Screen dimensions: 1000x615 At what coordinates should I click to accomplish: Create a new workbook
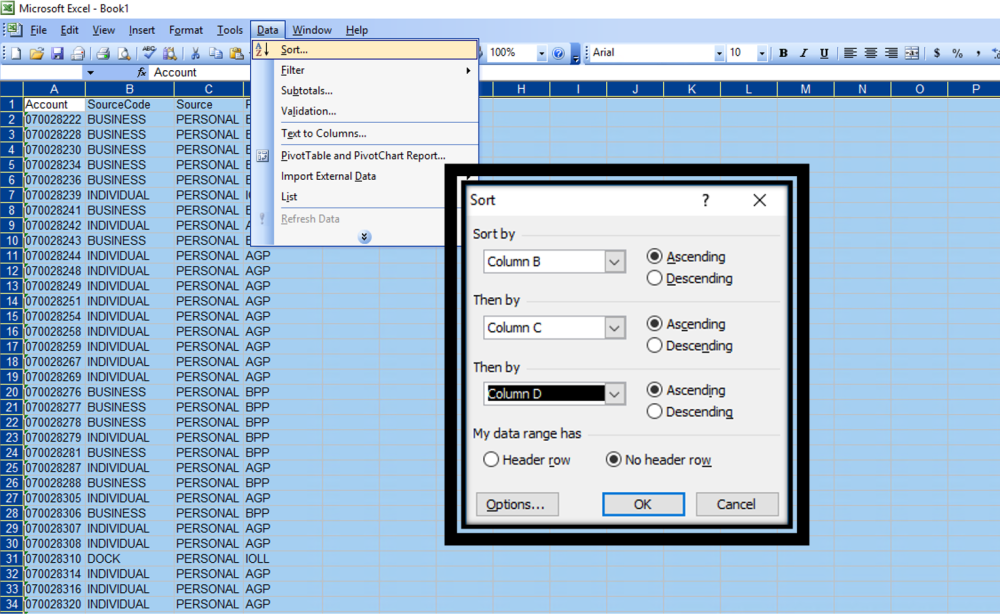coord(15,52)
